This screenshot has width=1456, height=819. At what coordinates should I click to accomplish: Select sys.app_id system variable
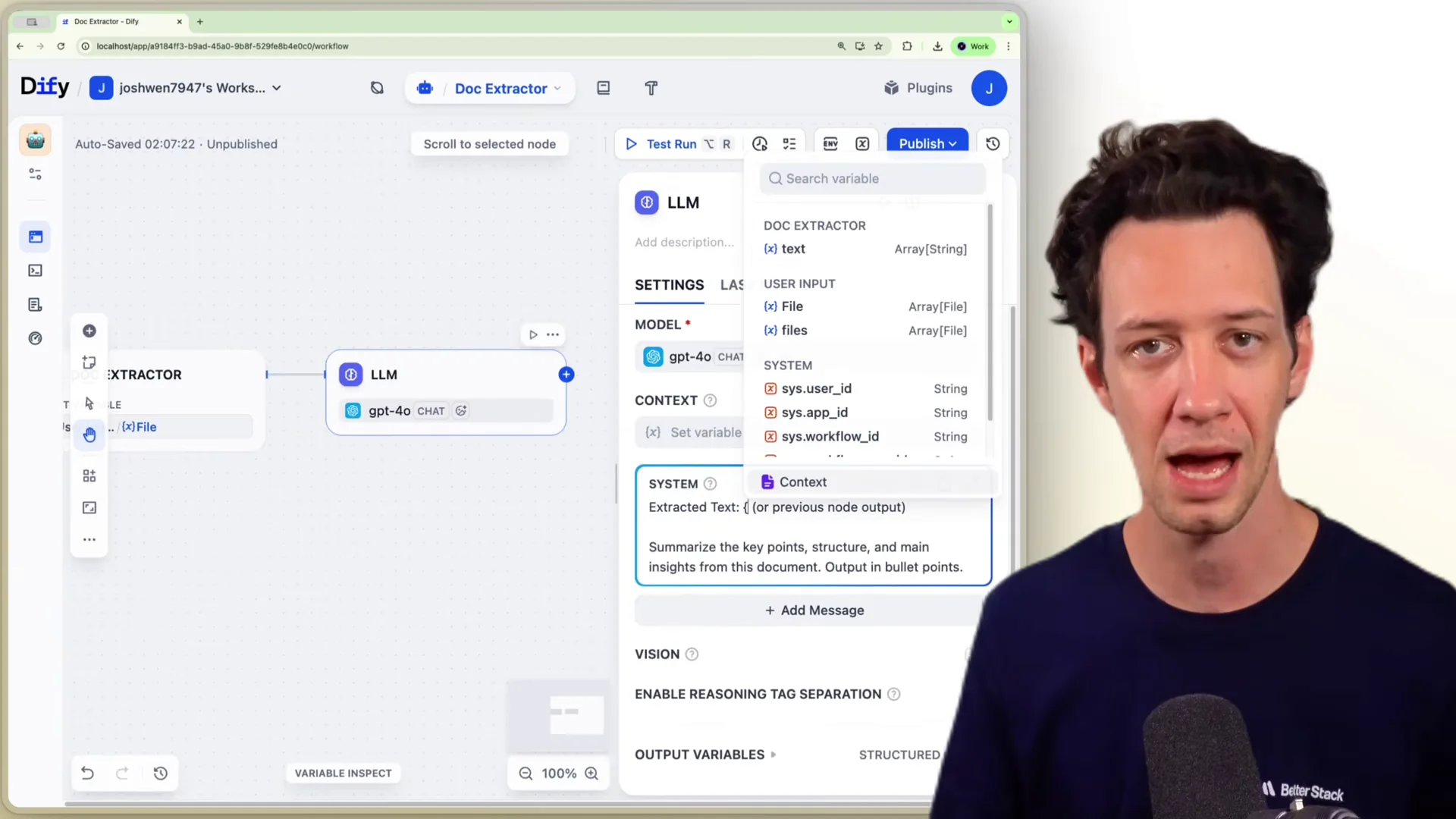[865, 413]
